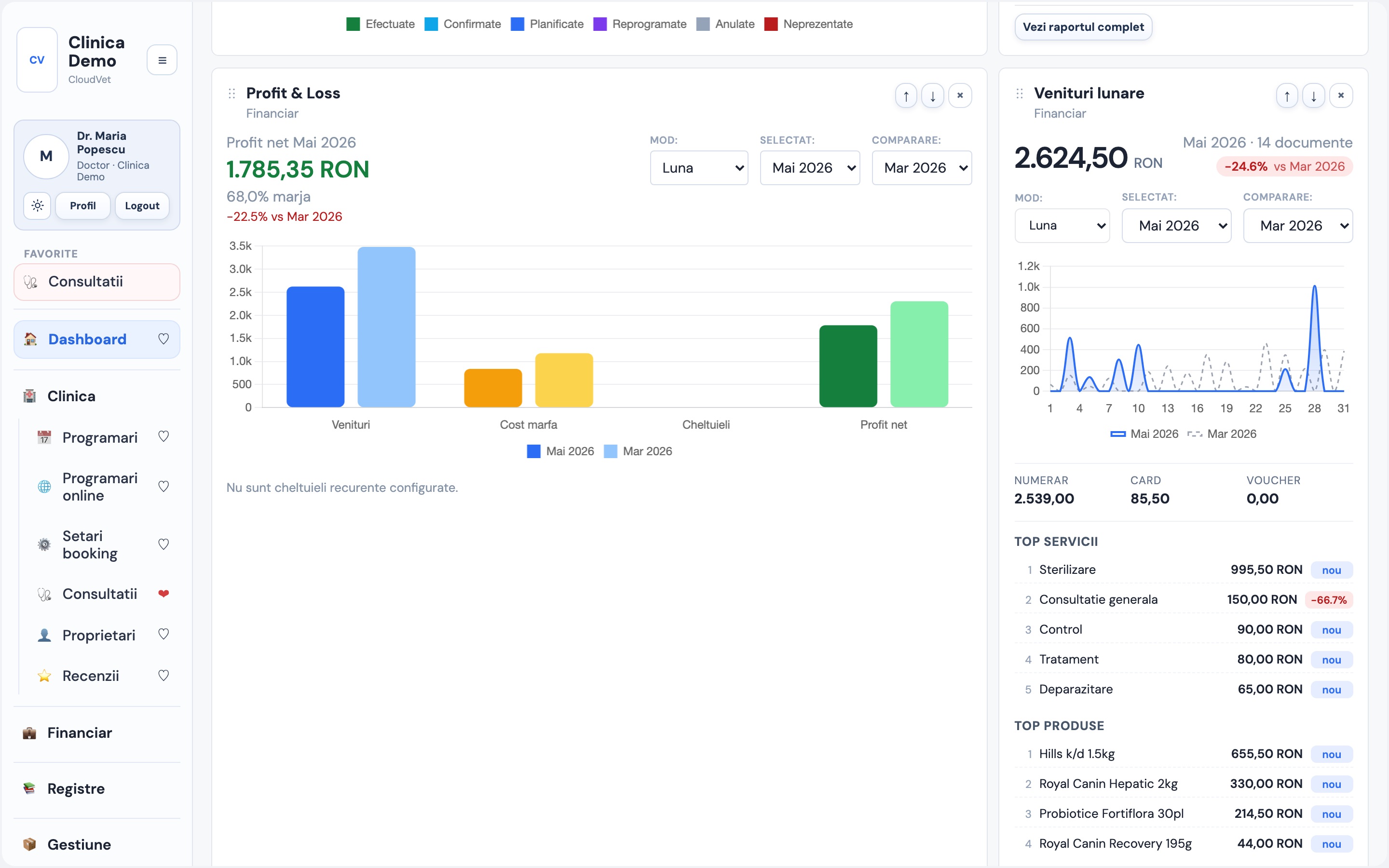This screenshot has width=1389, height=868.
Task: Open Proprietari page in sidebar
Action: [99, 635]
